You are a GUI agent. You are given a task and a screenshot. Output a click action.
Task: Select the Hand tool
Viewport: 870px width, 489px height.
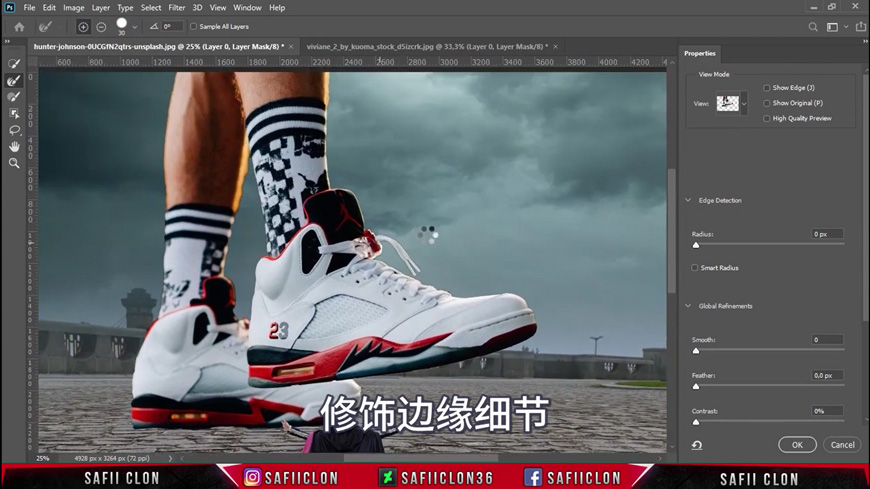click(x=14, y=147)
